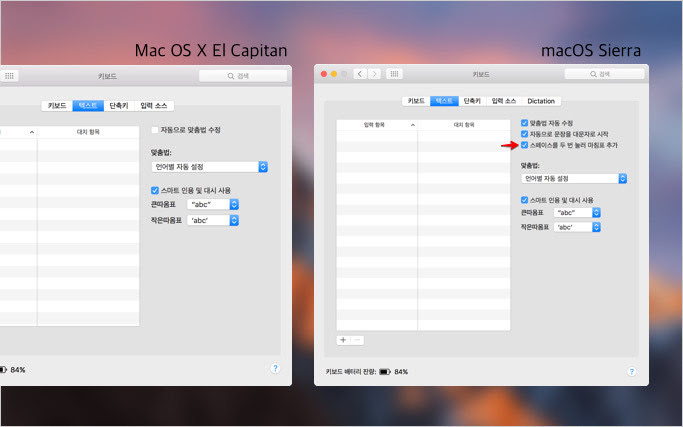Click the show-all grid icon in Sierra window
This screenshot has height=427, width=683.
(394, 74)
